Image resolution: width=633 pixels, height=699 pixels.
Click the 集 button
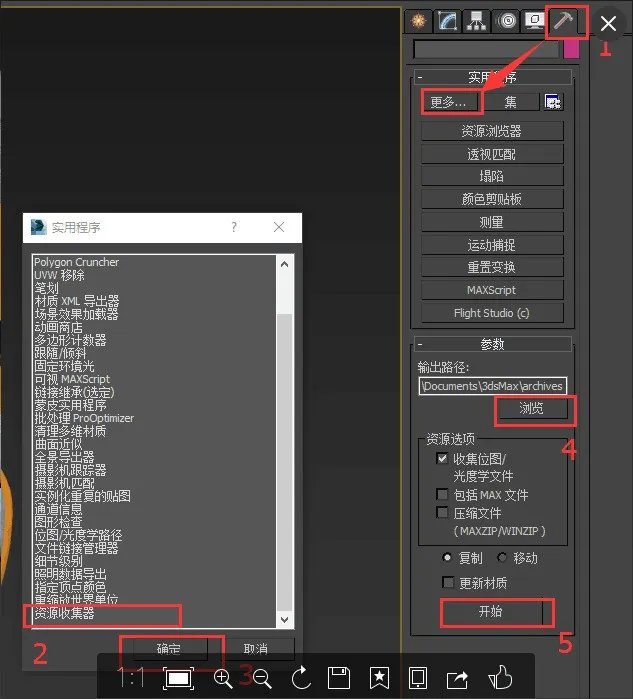pos(510,102)
